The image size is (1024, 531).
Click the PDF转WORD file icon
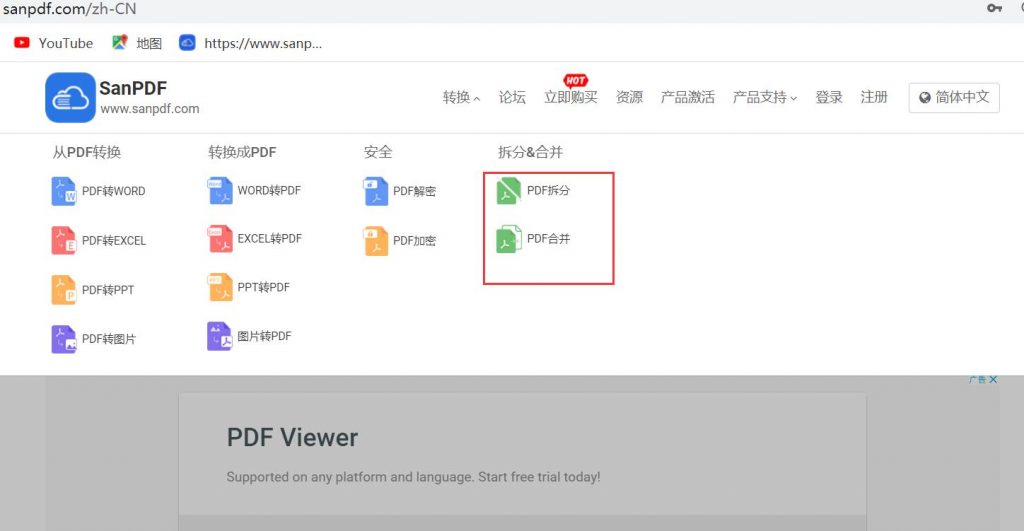coord(64,191)
